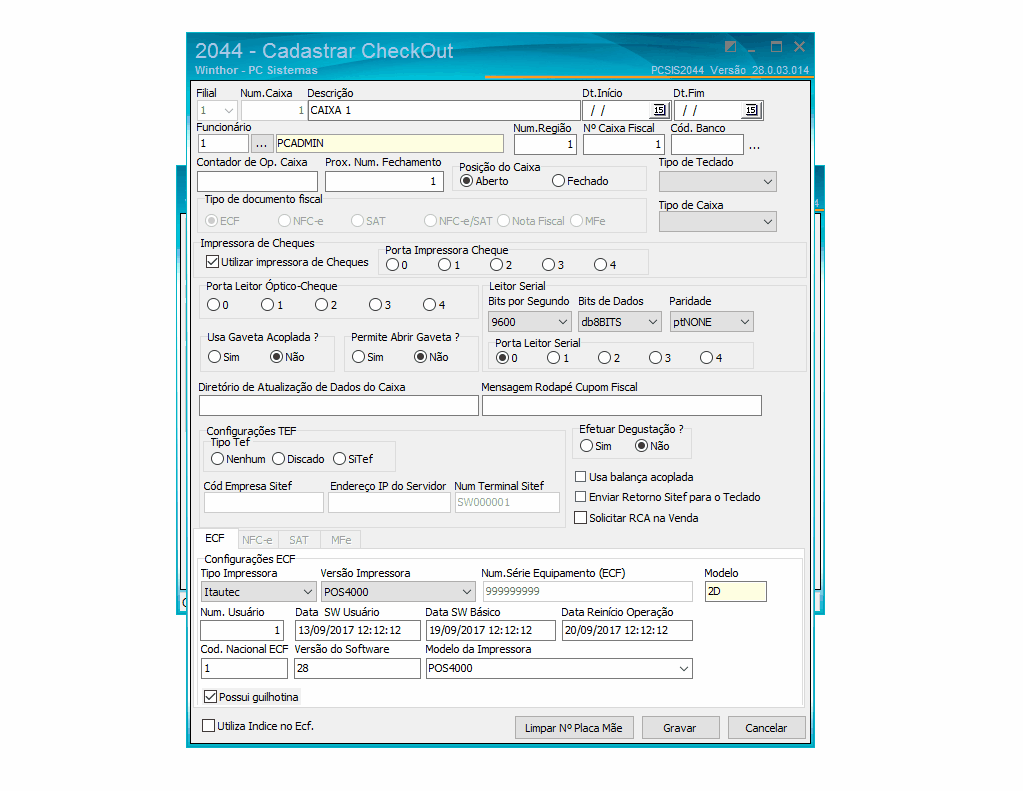Screen dimensions: 1023x791
Task: Click the Funcionário code field
Action: click(223, 144)
